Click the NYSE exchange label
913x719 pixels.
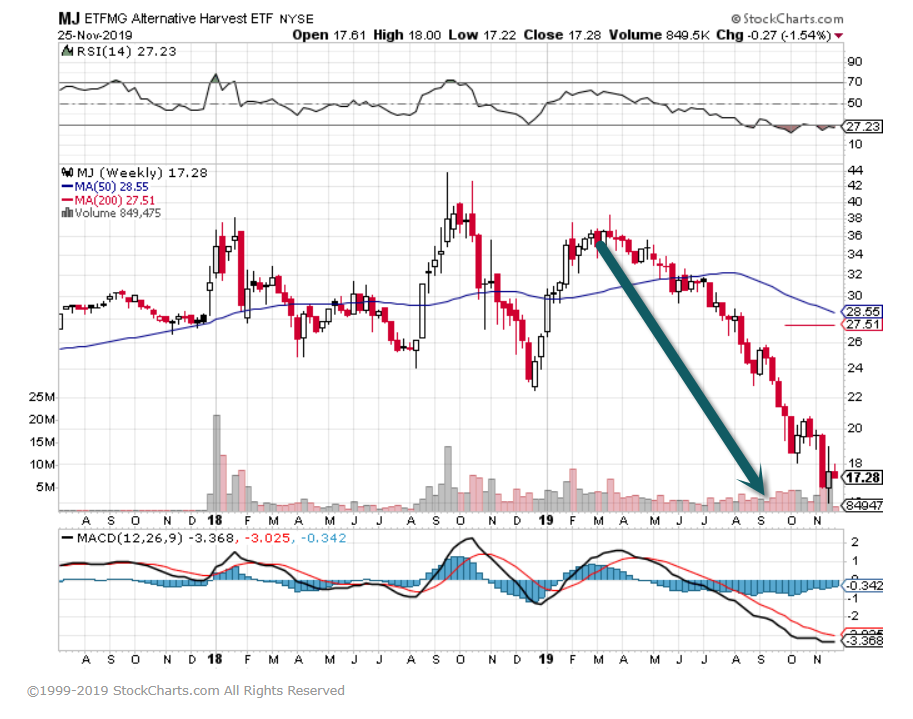point(296,19)
